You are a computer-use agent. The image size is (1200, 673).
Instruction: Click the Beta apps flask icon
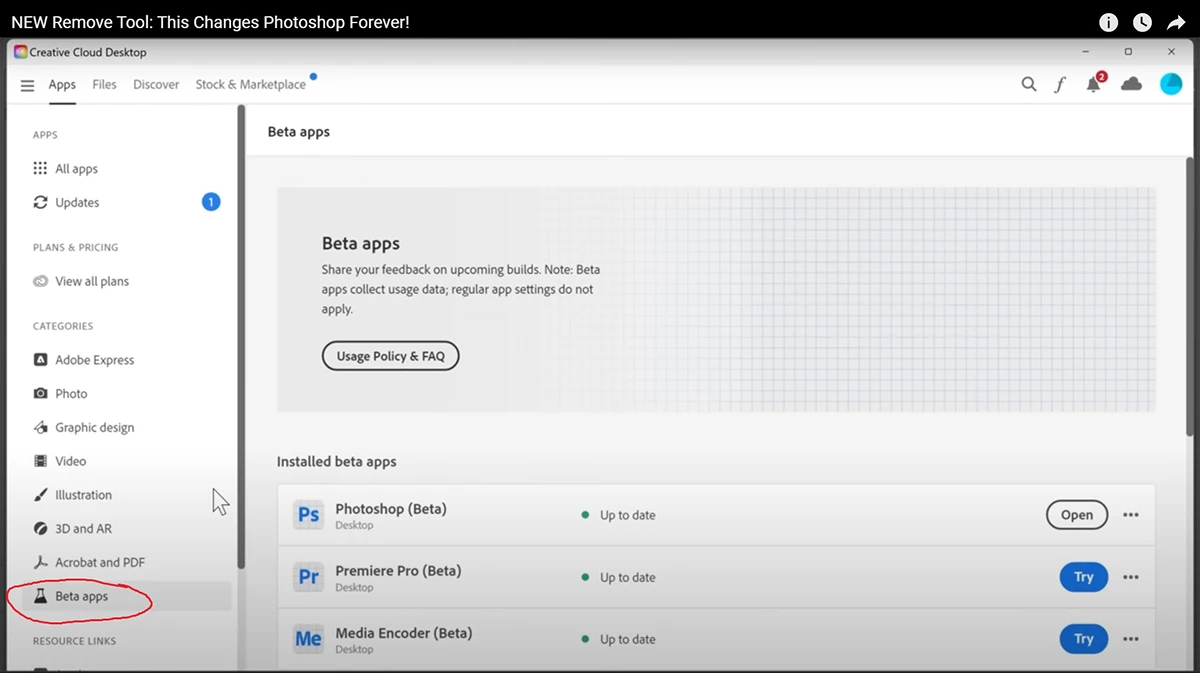40,596
